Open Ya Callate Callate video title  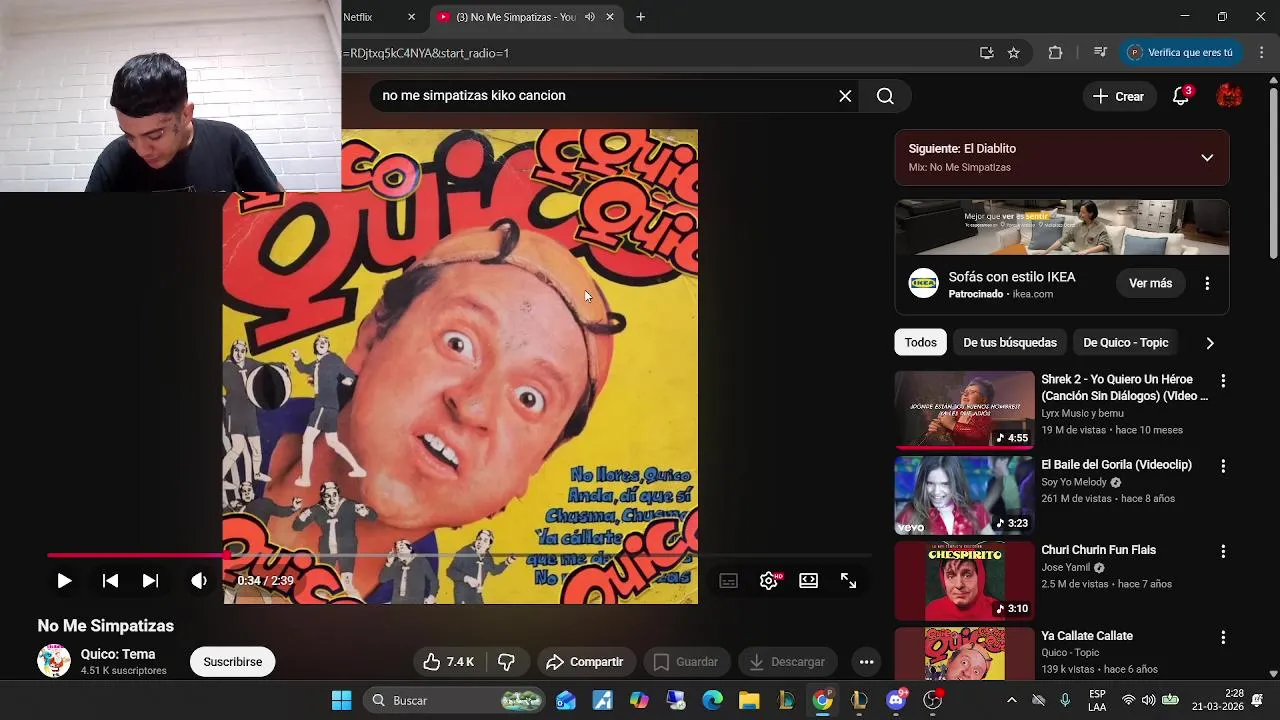point(1087,636)
